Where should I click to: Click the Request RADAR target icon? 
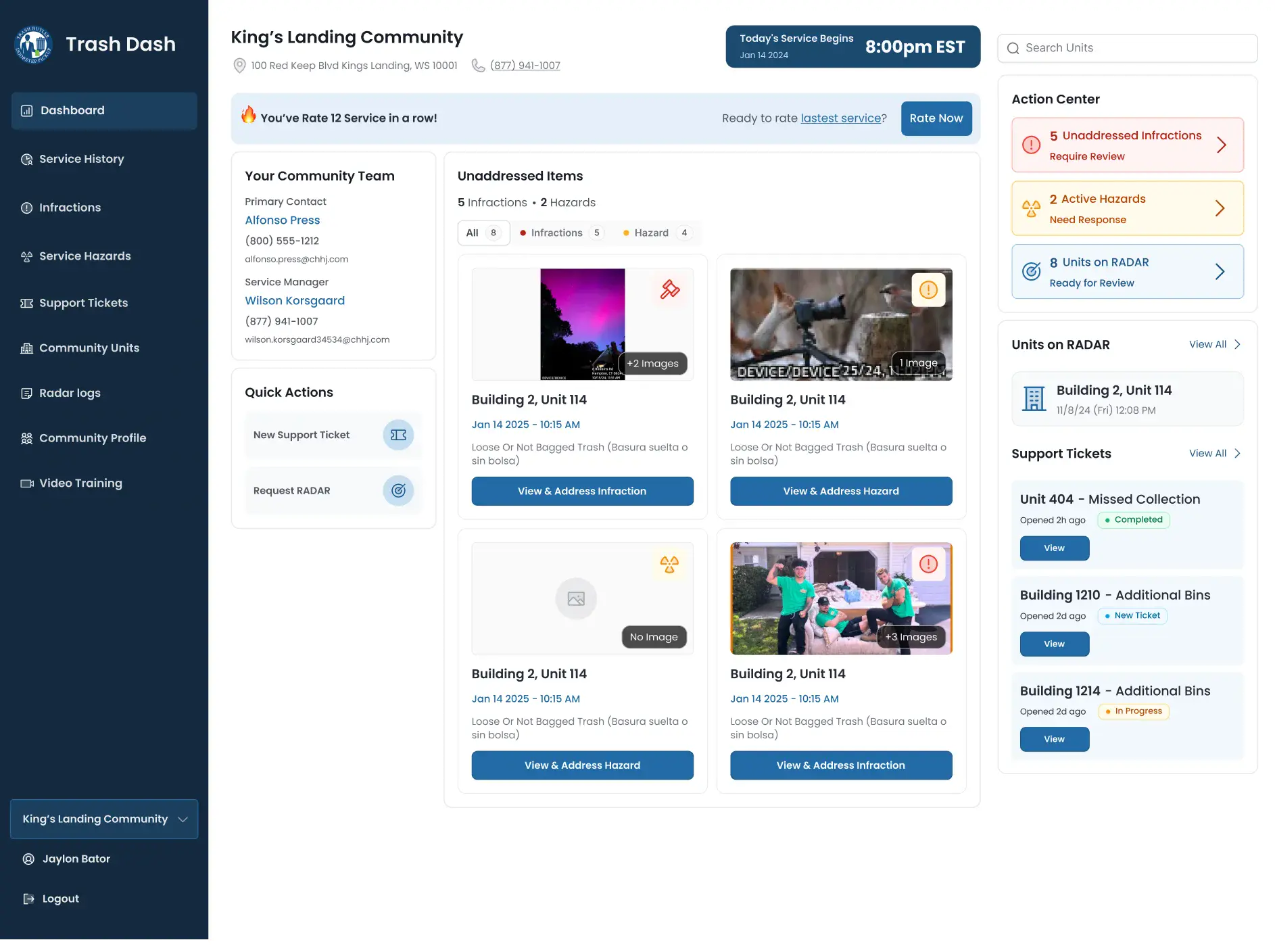398,490
